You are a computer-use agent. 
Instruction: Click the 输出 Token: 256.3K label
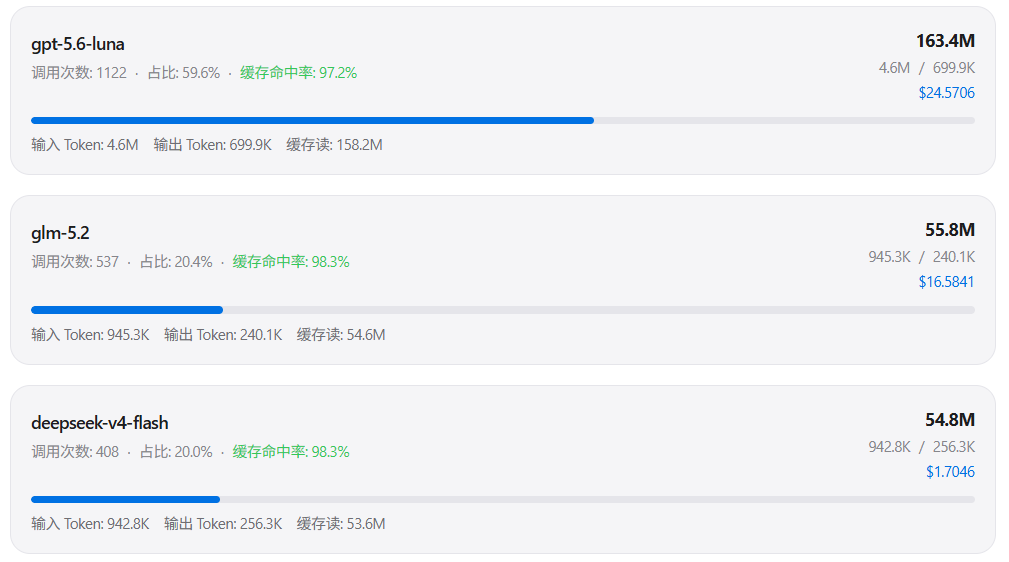pos(223,524)
